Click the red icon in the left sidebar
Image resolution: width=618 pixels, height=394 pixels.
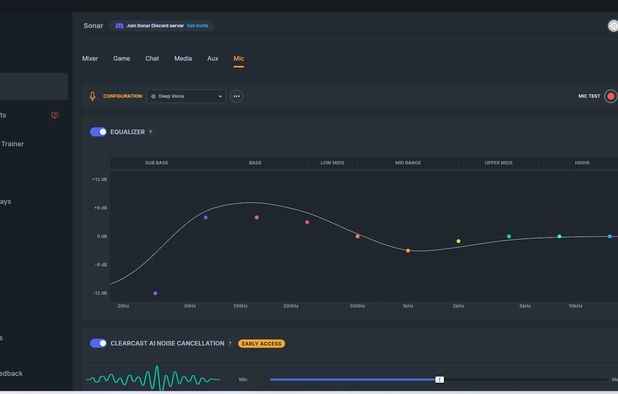point(54,115)
